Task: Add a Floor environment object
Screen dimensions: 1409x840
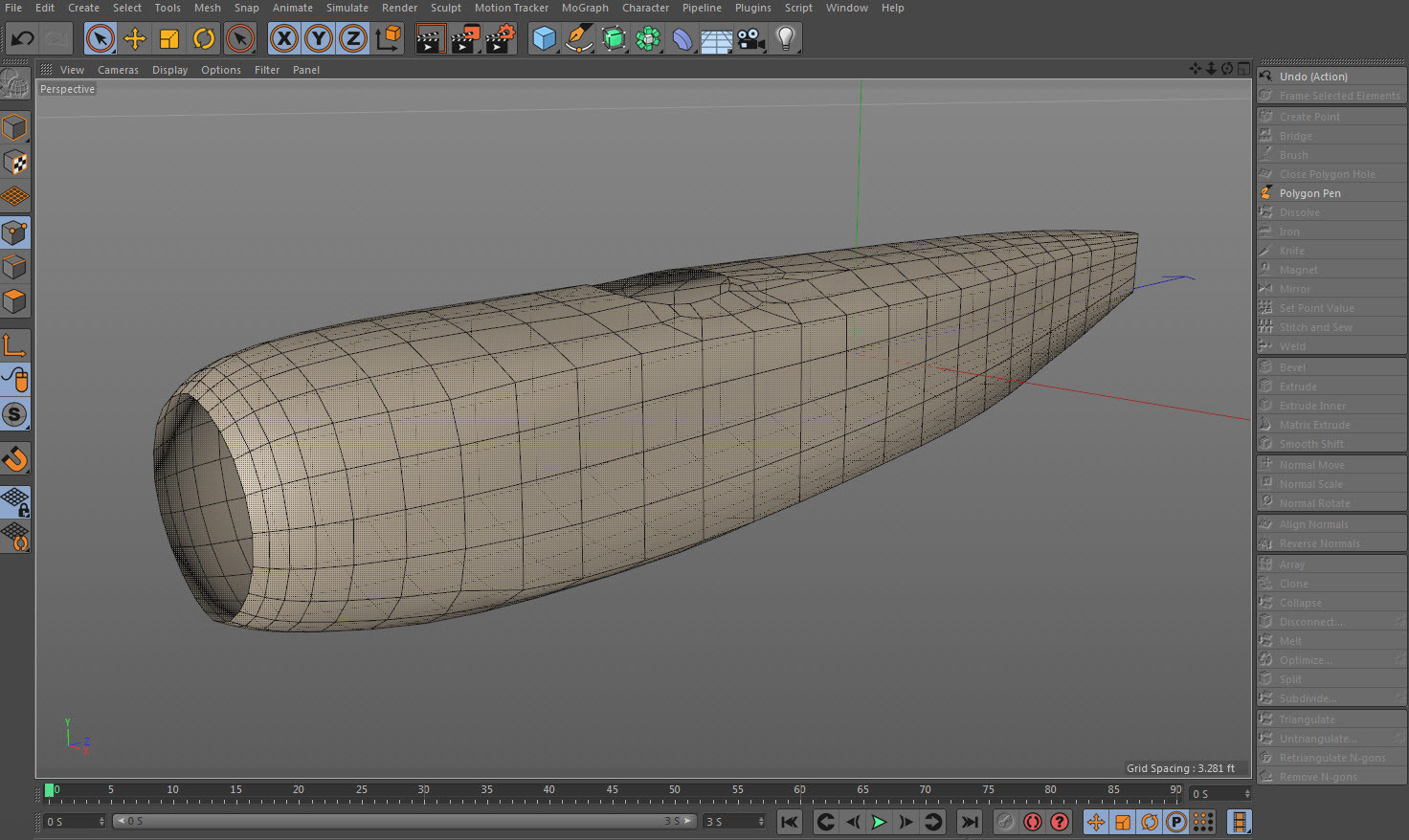Action: point(717,39)
